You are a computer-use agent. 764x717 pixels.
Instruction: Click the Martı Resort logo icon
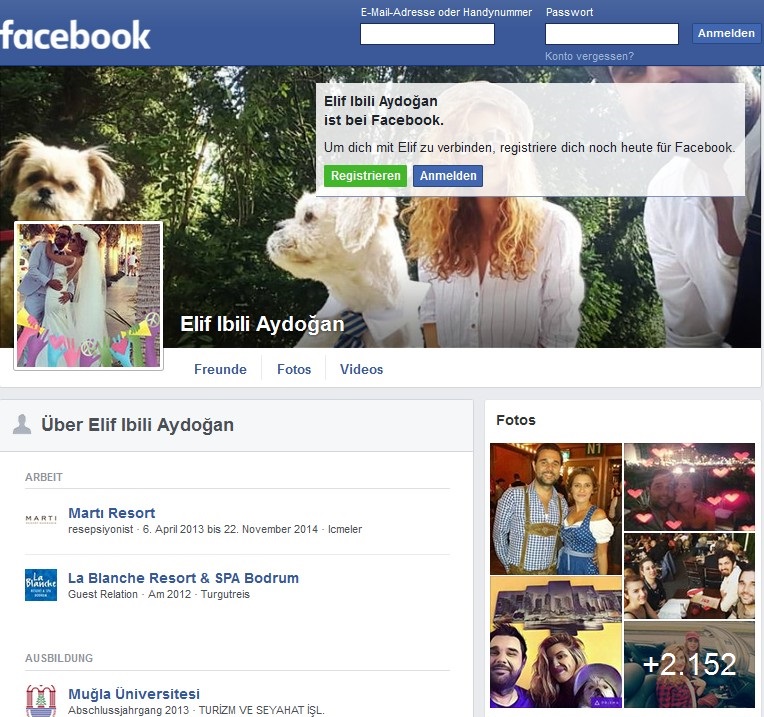click(41, 520)
